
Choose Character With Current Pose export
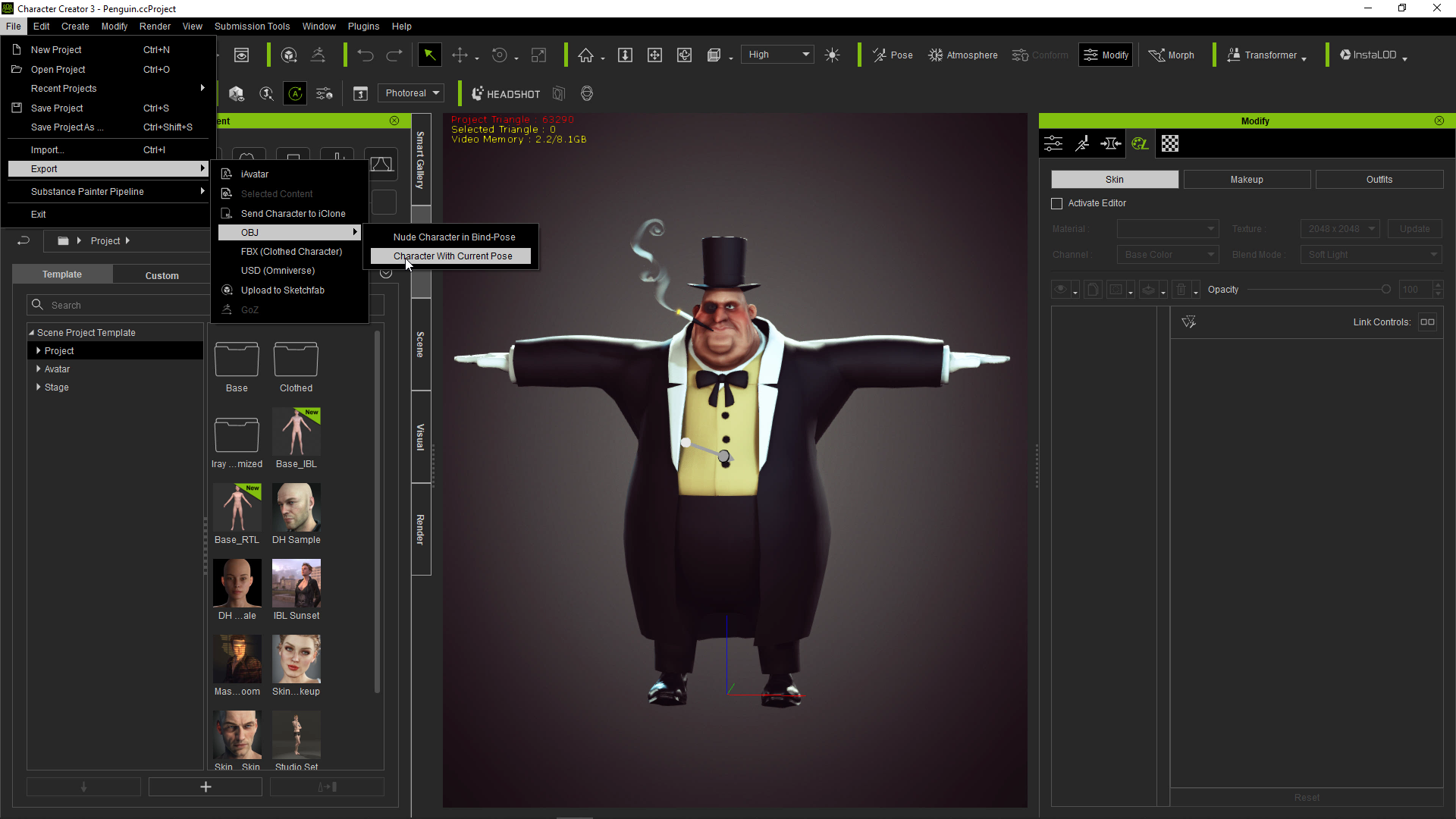(451, 256)
